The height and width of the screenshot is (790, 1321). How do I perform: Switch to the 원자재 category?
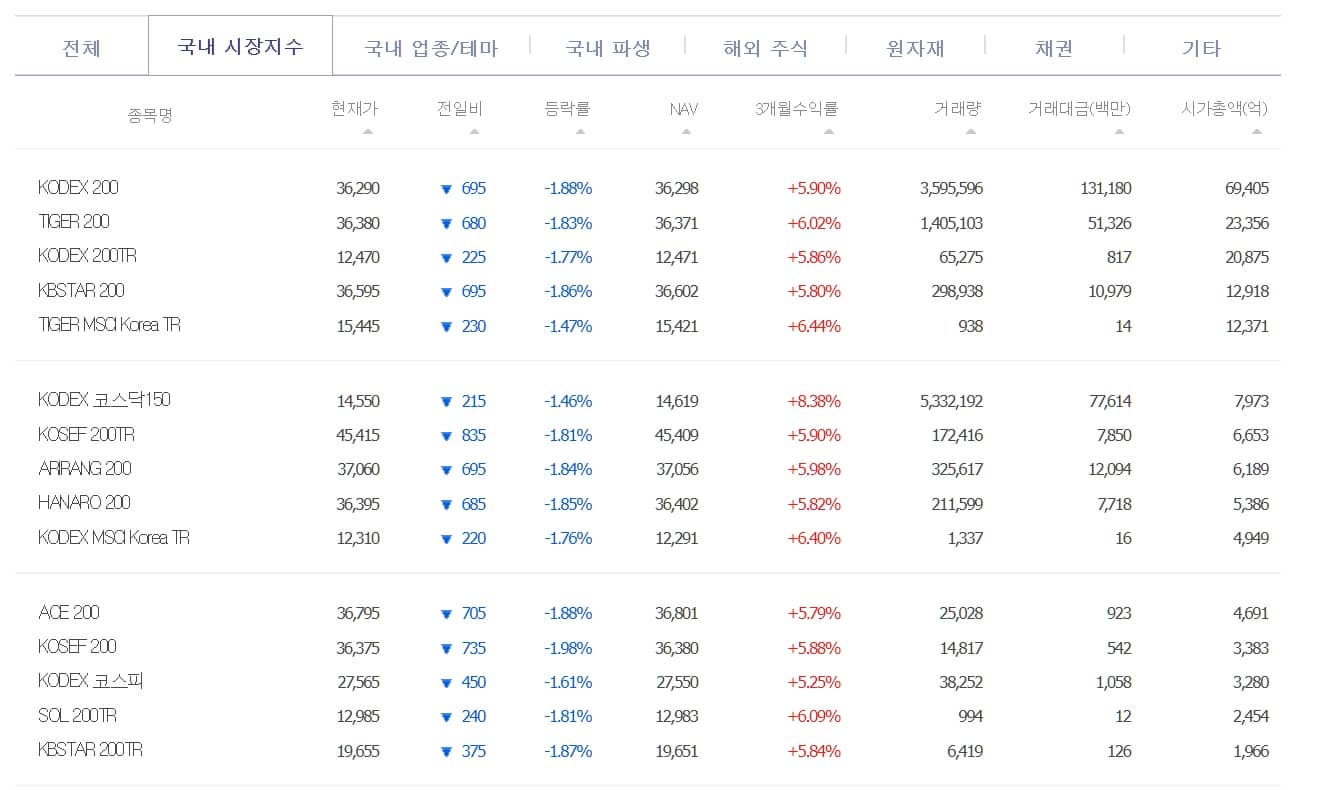(x=913, y=46)
